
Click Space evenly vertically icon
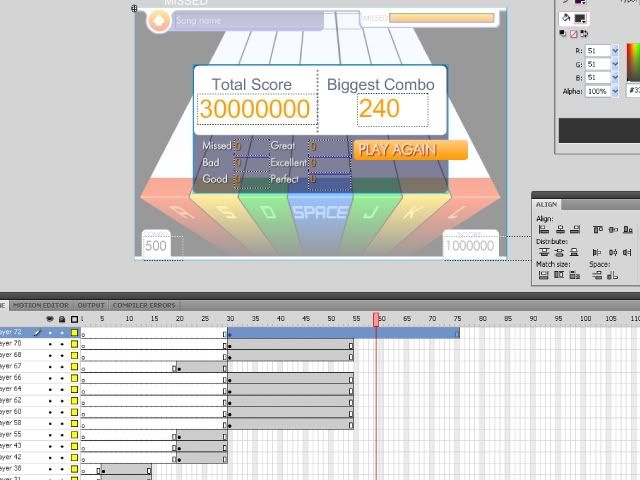click(x=597, y=276)
